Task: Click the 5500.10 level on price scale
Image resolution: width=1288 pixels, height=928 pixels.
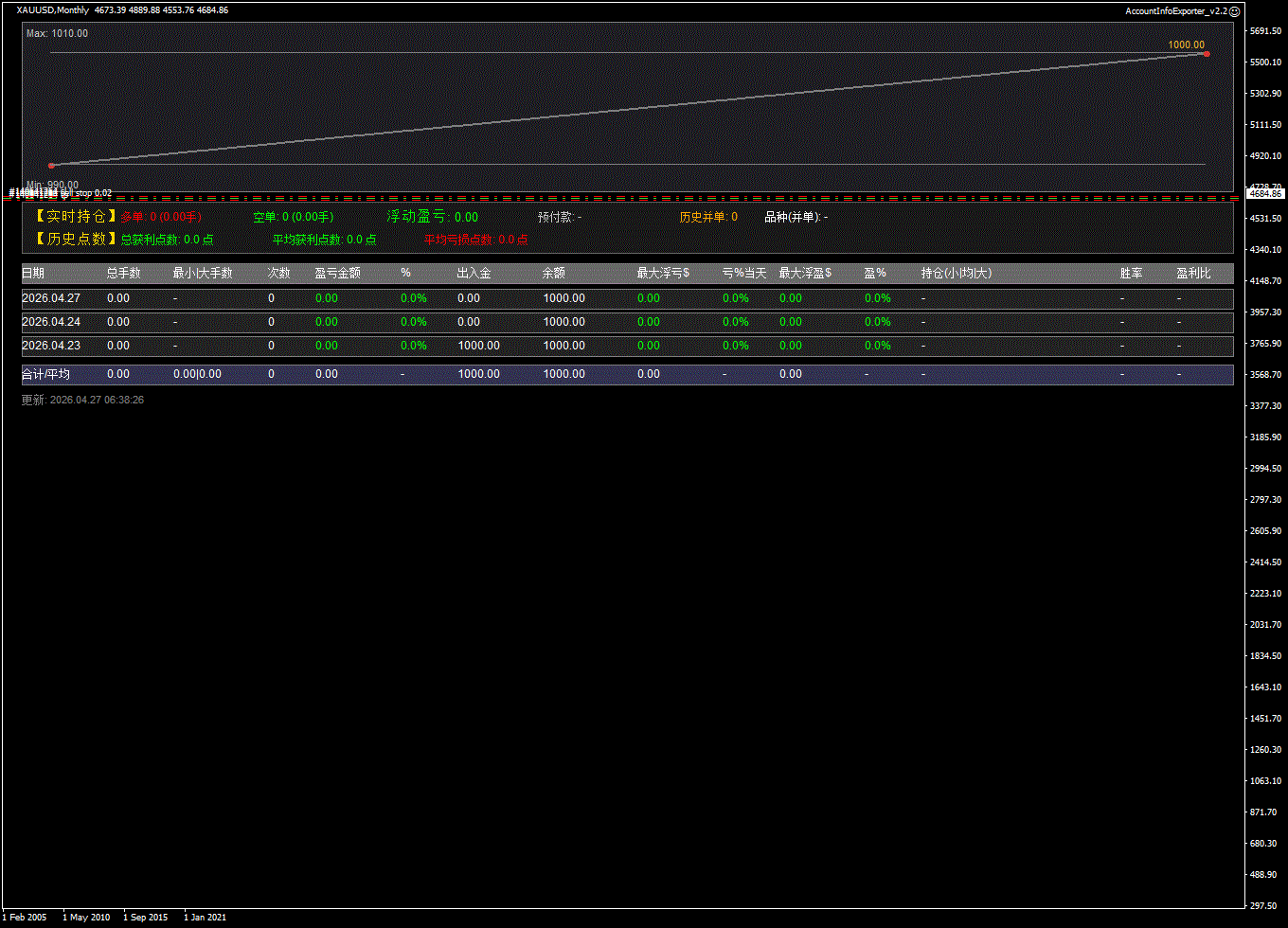Action: click(x=1265, y=62)
